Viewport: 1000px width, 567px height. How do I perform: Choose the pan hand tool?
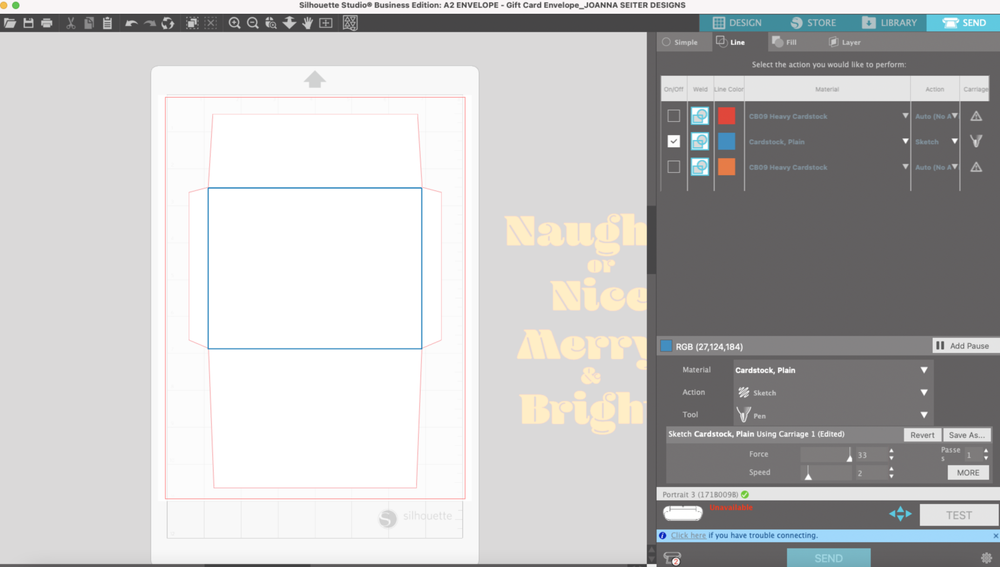[x=307, y=23]
